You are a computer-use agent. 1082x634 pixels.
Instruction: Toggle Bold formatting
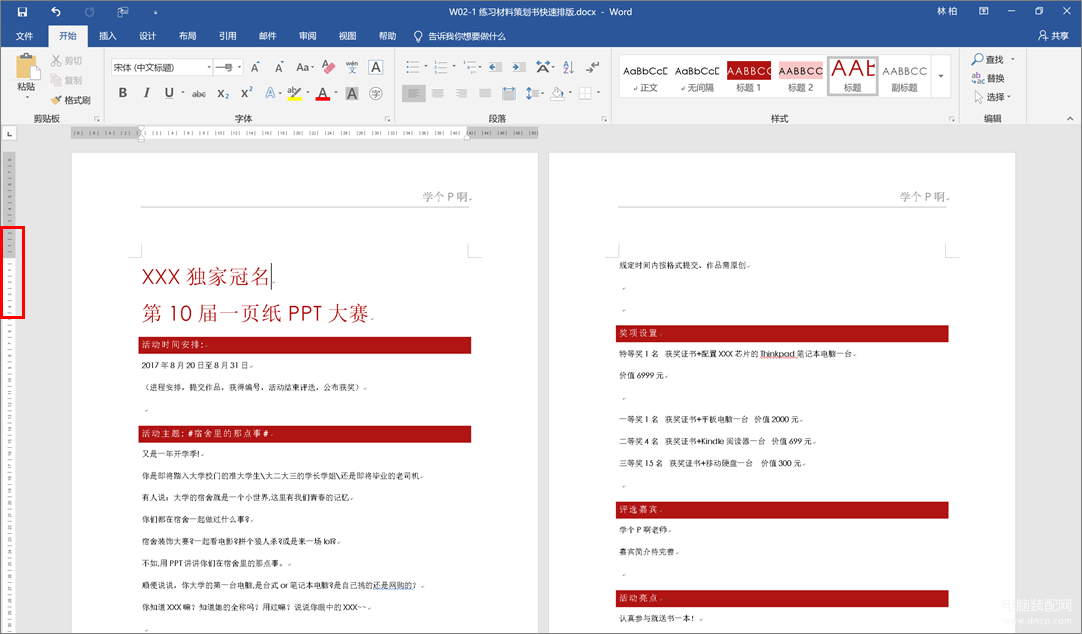tap(123, 93)
